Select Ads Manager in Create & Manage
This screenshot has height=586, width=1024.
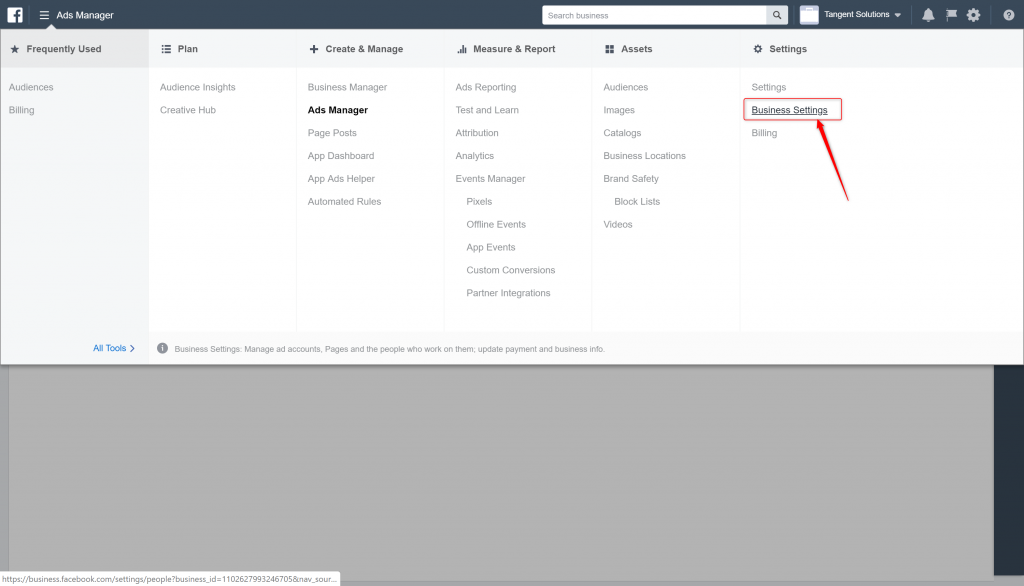[338, 110]
